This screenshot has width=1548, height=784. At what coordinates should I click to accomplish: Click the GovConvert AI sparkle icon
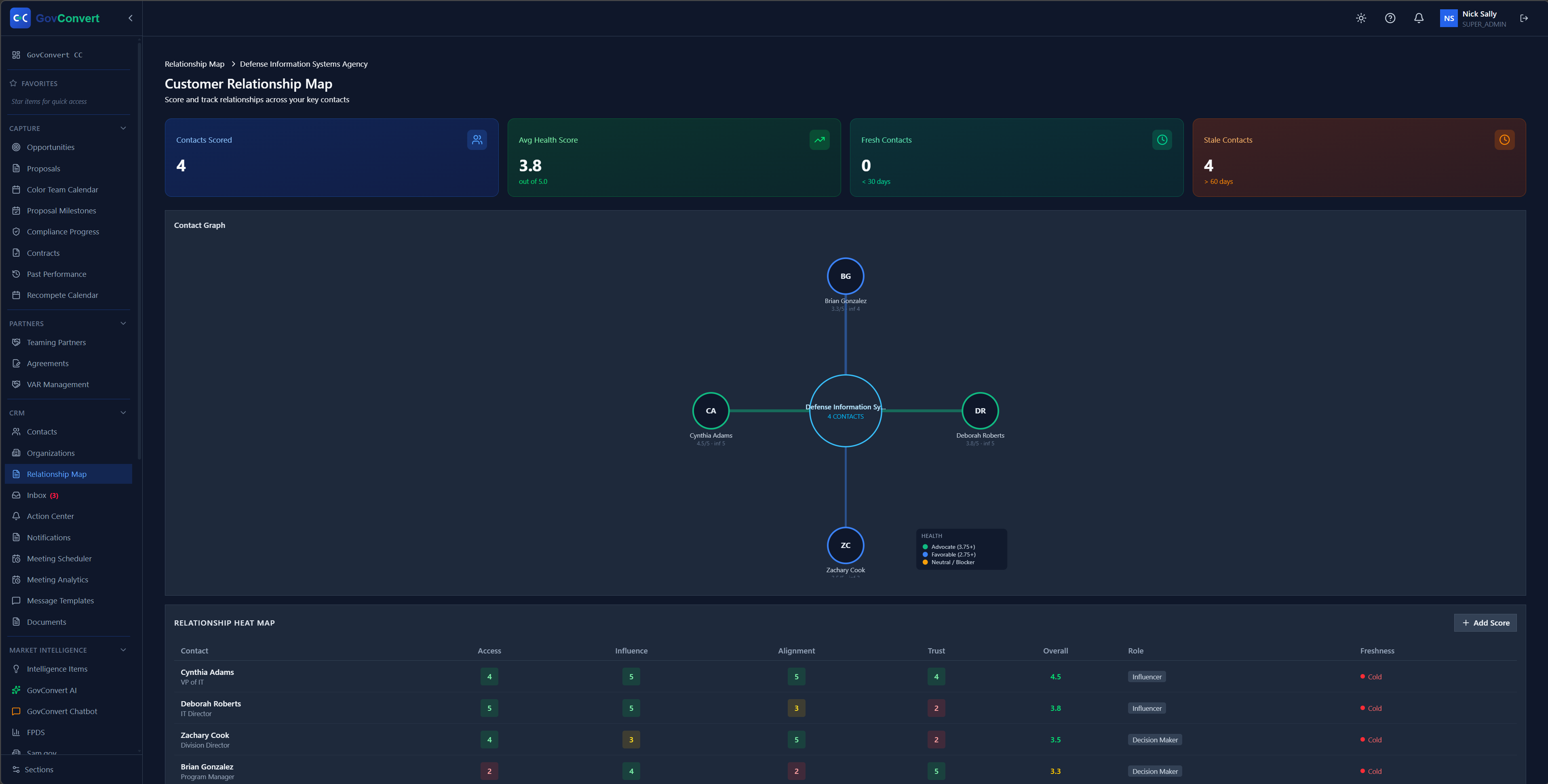click(16, 690)
